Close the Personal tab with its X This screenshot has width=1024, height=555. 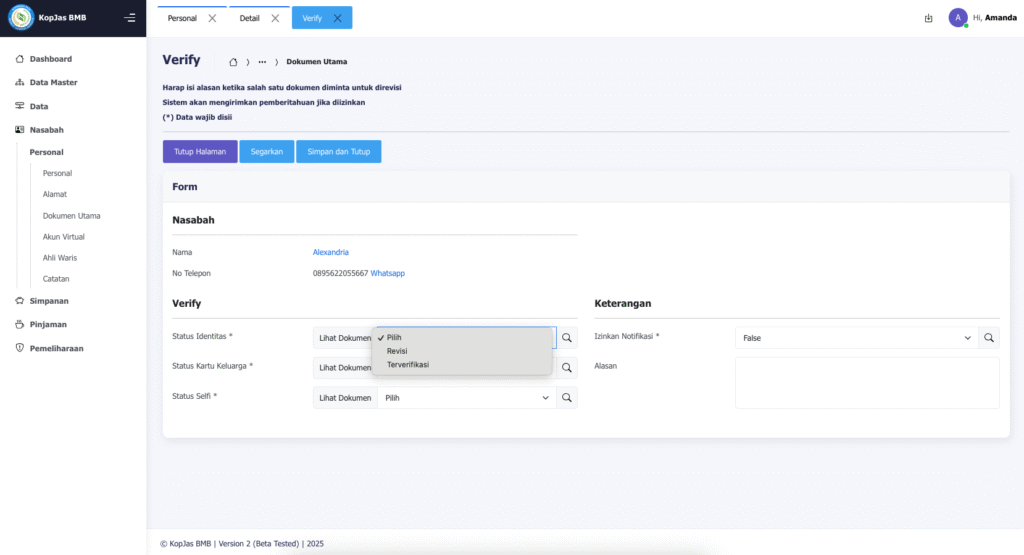point(212,18)
